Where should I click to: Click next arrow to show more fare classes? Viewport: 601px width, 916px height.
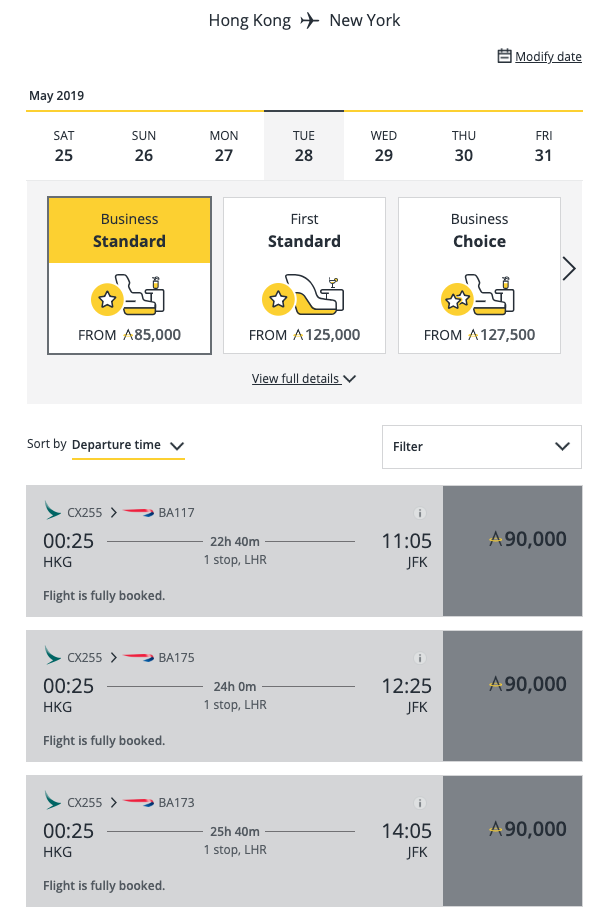click(x=569, y=269)
